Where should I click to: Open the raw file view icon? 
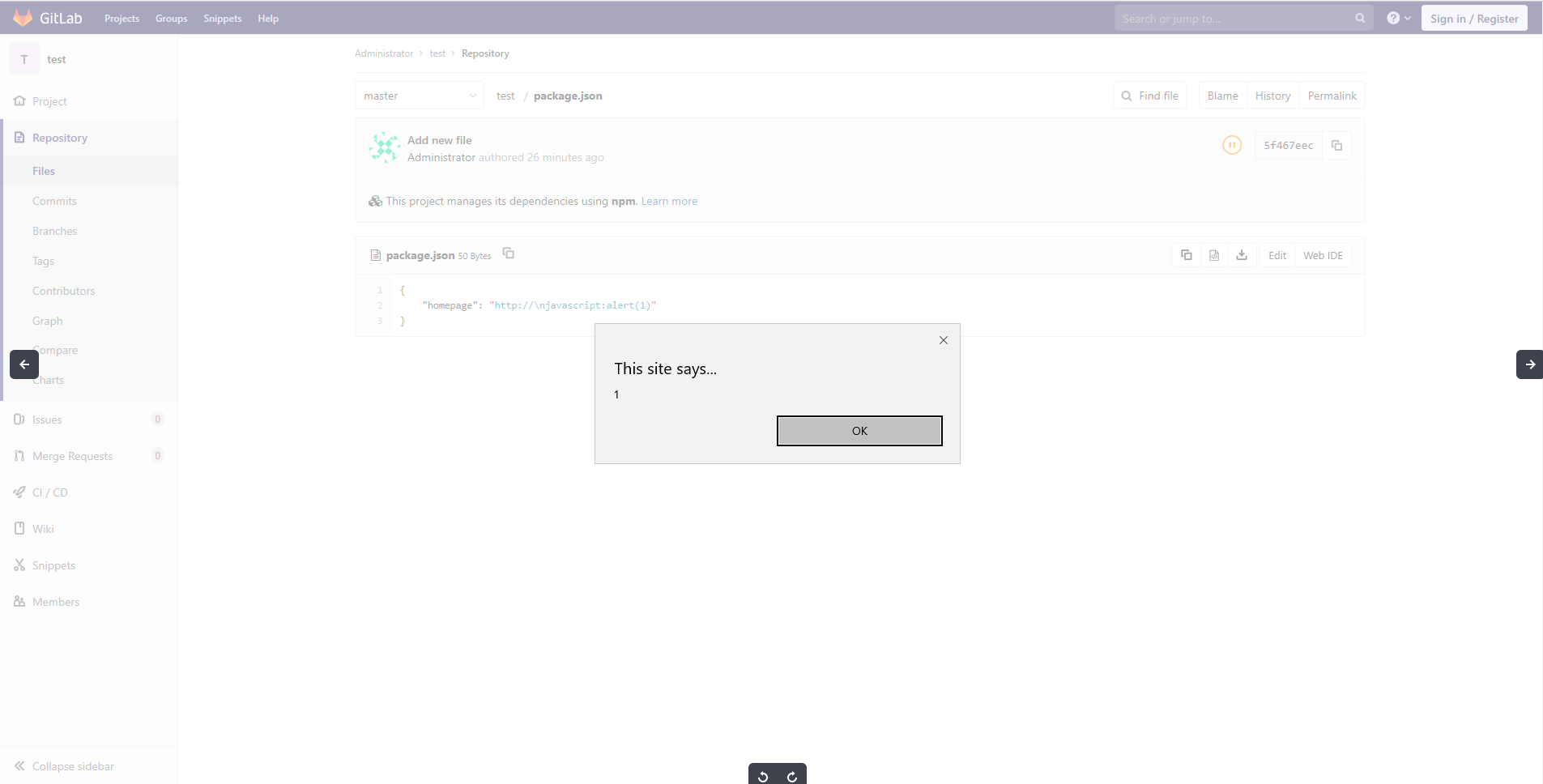pyautogui.click(x=1213, y=255)
